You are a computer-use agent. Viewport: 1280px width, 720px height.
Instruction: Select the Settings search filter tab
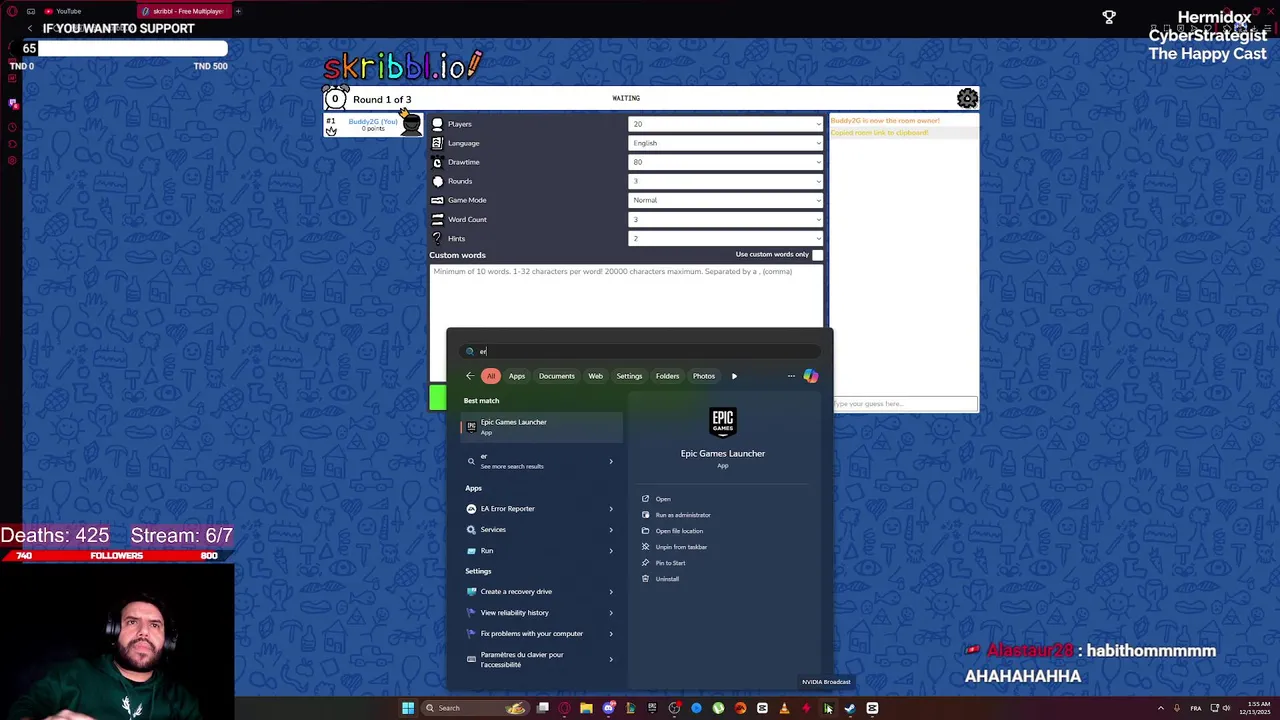629,376
